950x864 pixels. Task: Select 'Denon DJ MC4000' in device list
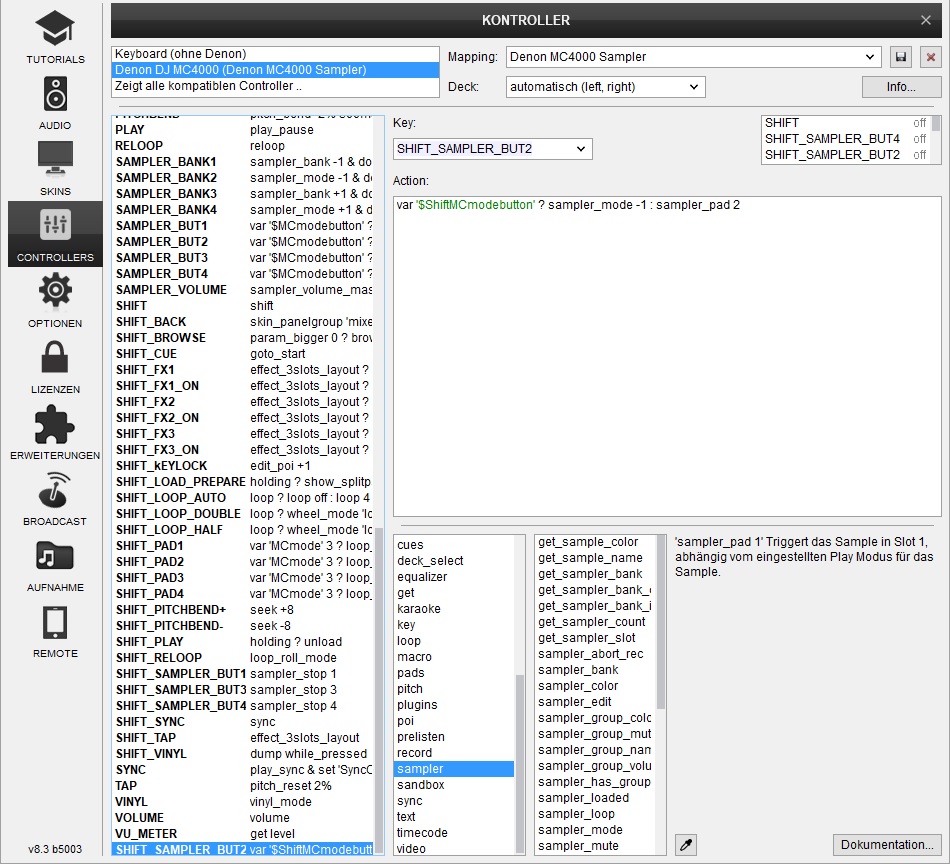(275, 70)
